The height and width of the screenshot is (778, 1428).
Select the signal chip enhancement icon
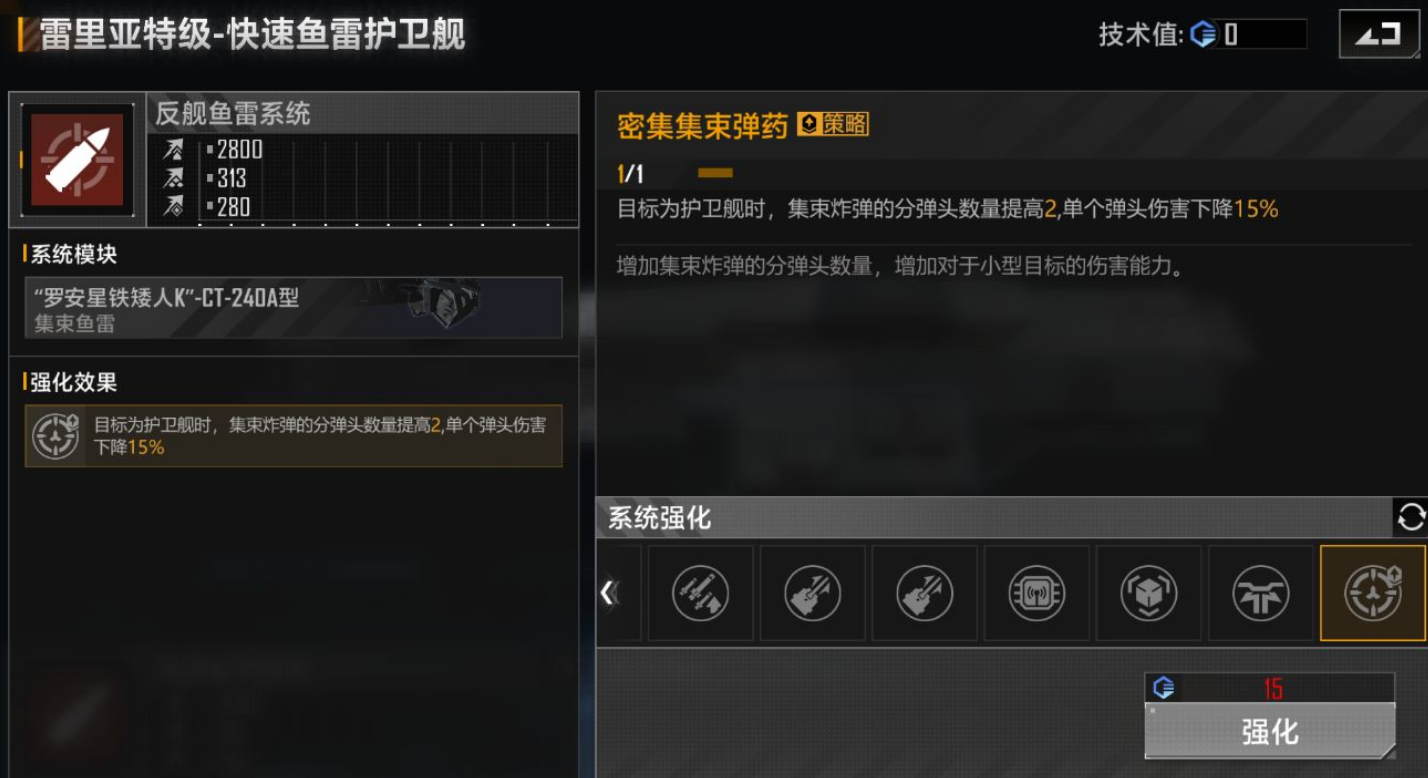1036,593
